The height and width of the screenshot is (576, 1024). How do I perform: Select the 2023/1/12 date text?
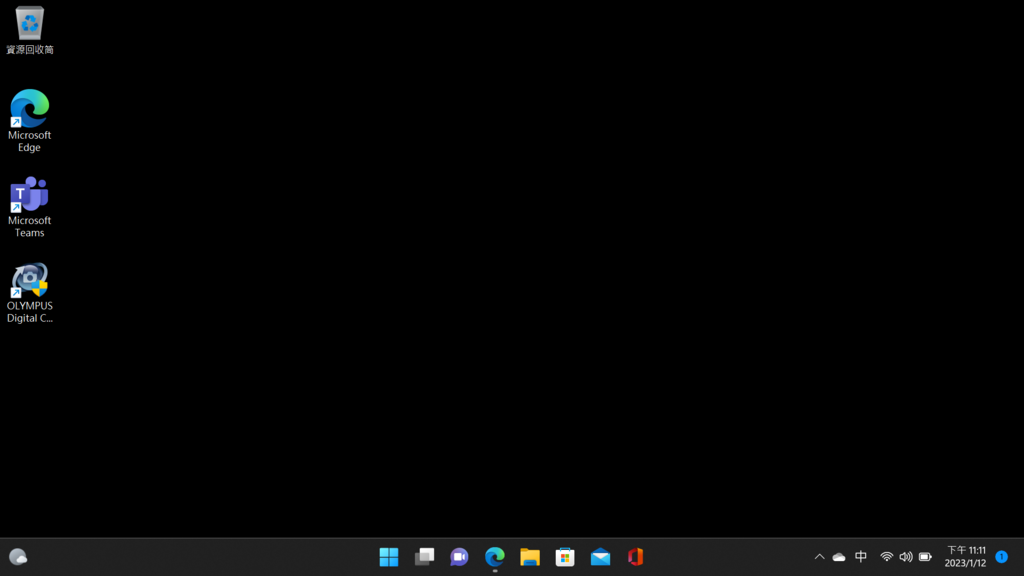[x=965, y=563]
